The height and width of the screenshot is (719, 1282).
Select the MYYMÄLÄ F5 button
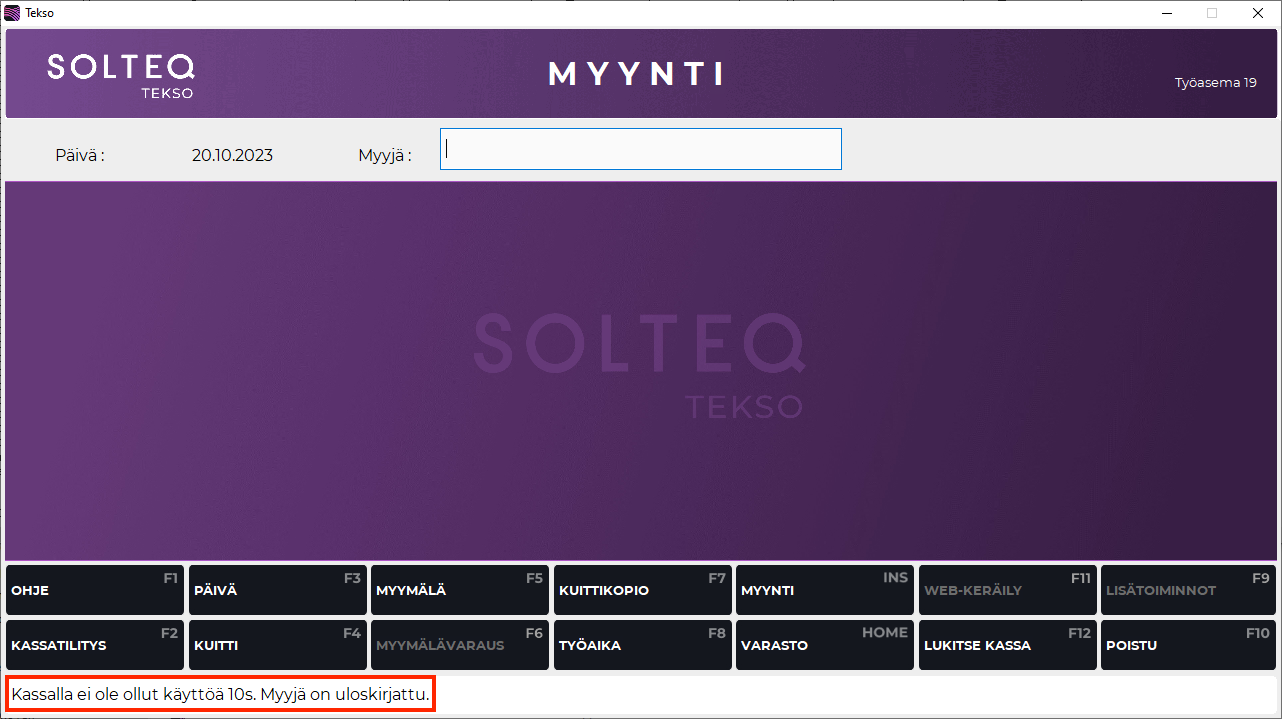coord(459,590)
